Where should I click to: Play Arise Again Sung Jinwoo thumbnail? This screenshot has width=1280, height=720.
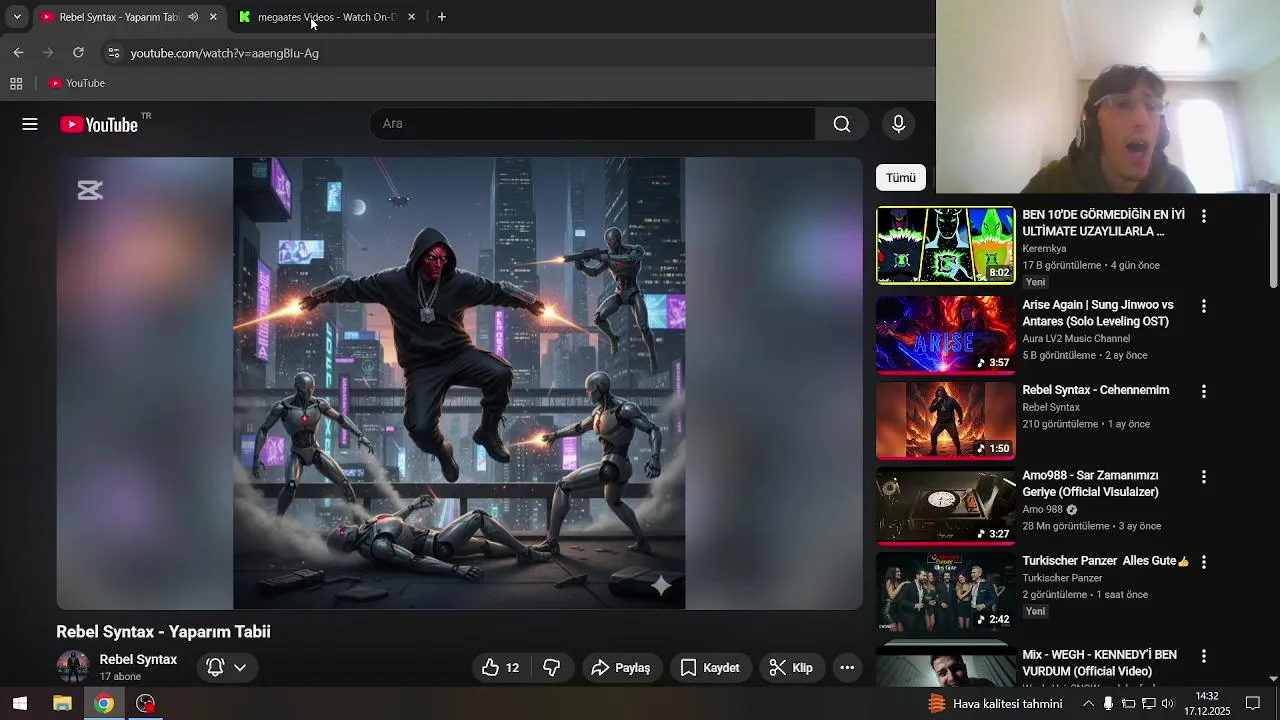pyautogui.click(x=946, y=335)
